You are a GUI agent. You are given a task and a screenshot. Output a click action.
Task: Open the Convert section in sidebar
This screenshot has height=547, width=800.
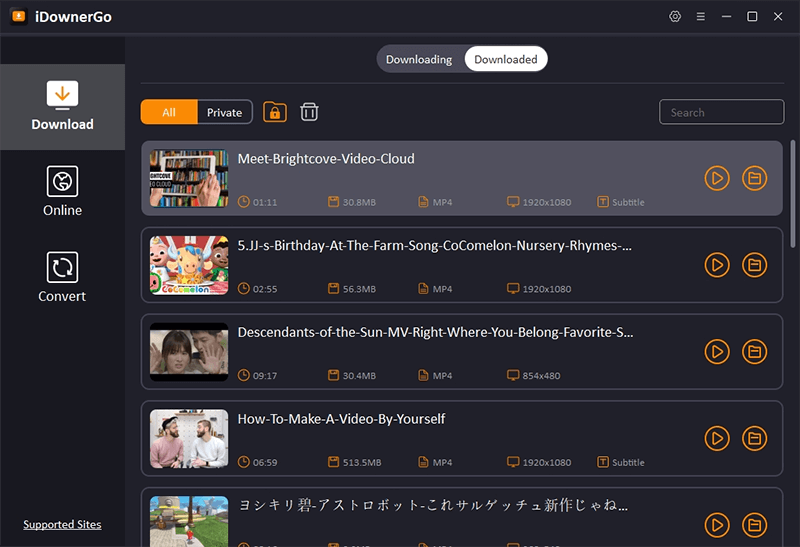pyautogui.click(x=62, y=278)
